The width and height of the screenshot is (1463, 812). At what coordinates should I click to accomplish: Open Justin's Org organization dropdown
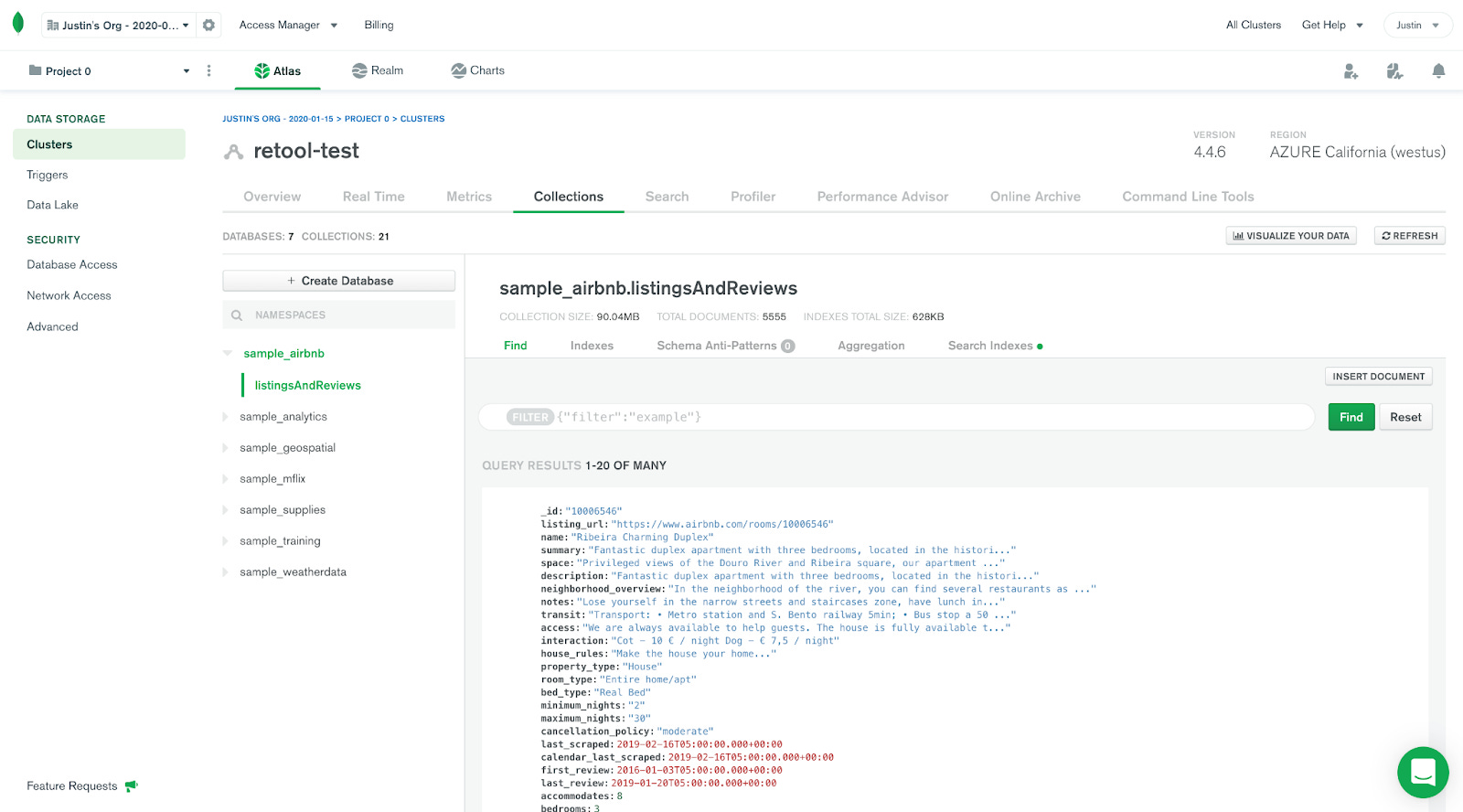click(x=118, y=26)
